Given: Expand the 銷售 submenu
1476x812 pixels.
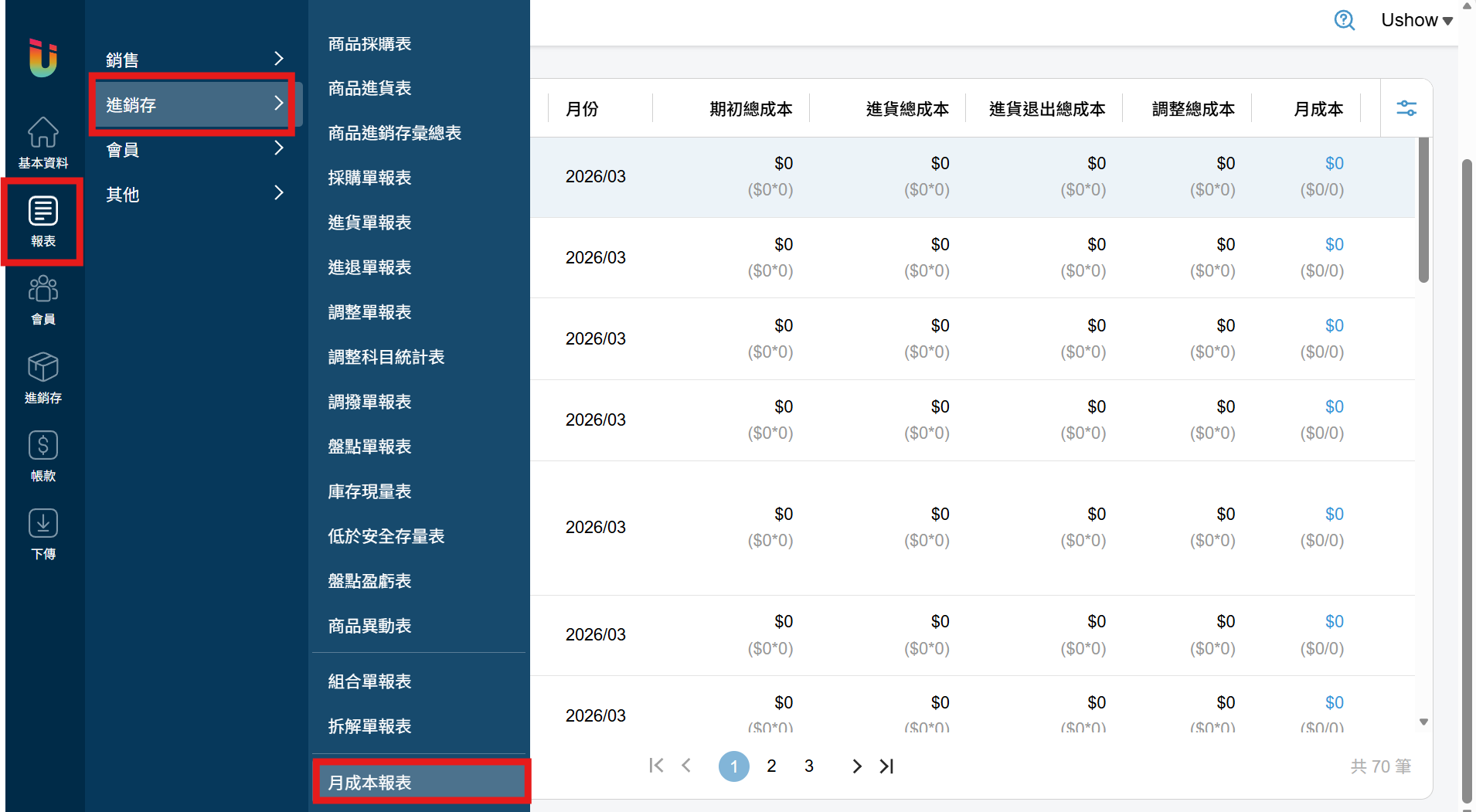Looking at the screenshot, I should [196, 59].
